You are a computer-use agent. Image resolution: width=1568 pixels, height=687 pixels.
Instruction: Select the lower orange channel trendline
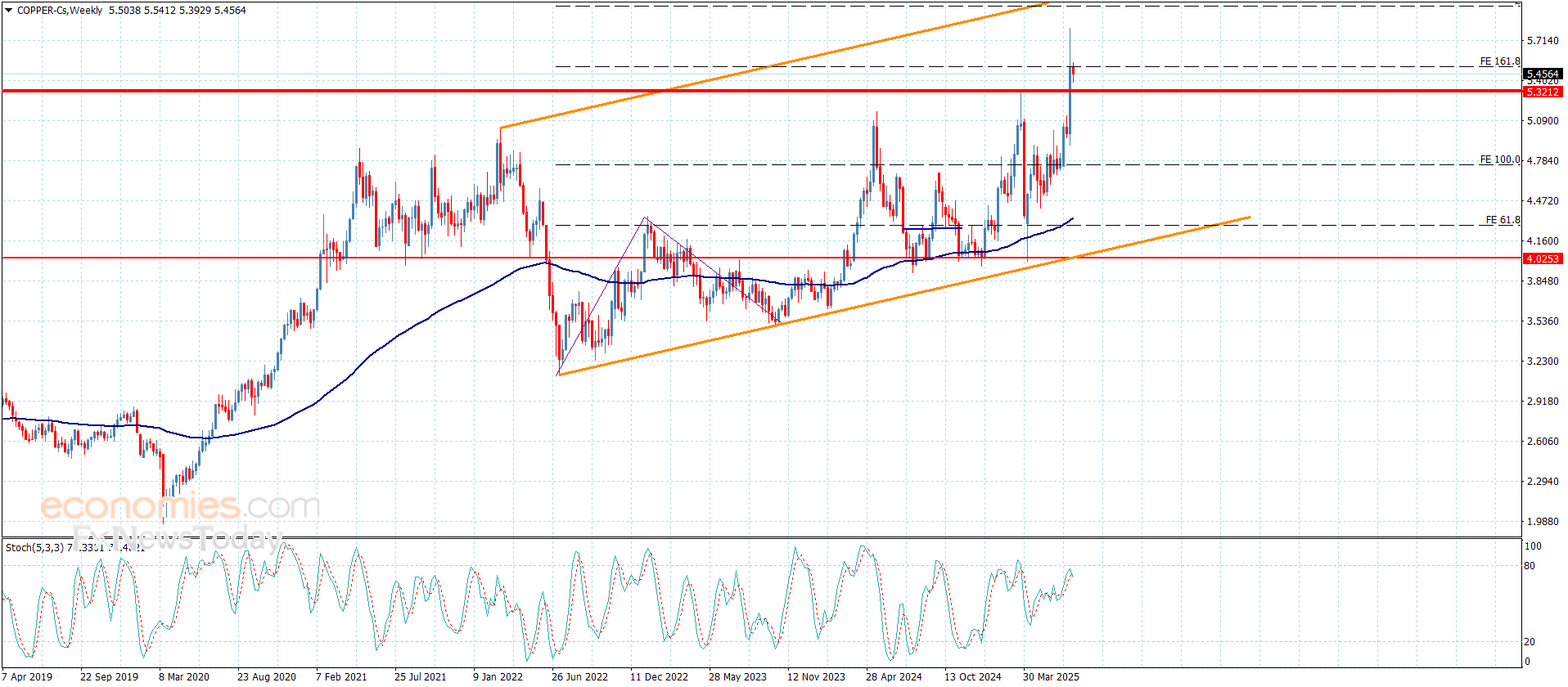coord(903,296)
